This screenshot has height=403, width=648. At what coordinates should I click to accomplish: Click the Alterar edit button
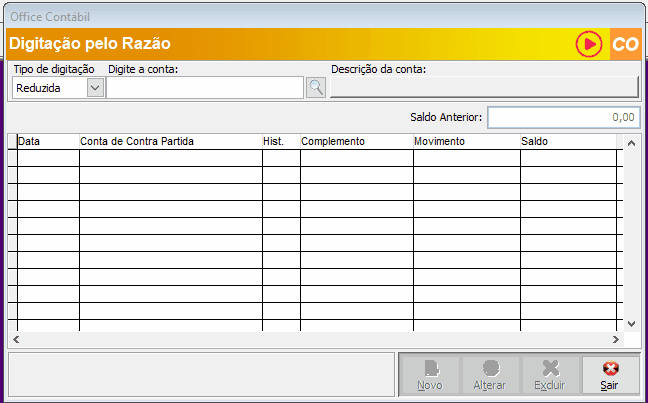click(489, 374)
